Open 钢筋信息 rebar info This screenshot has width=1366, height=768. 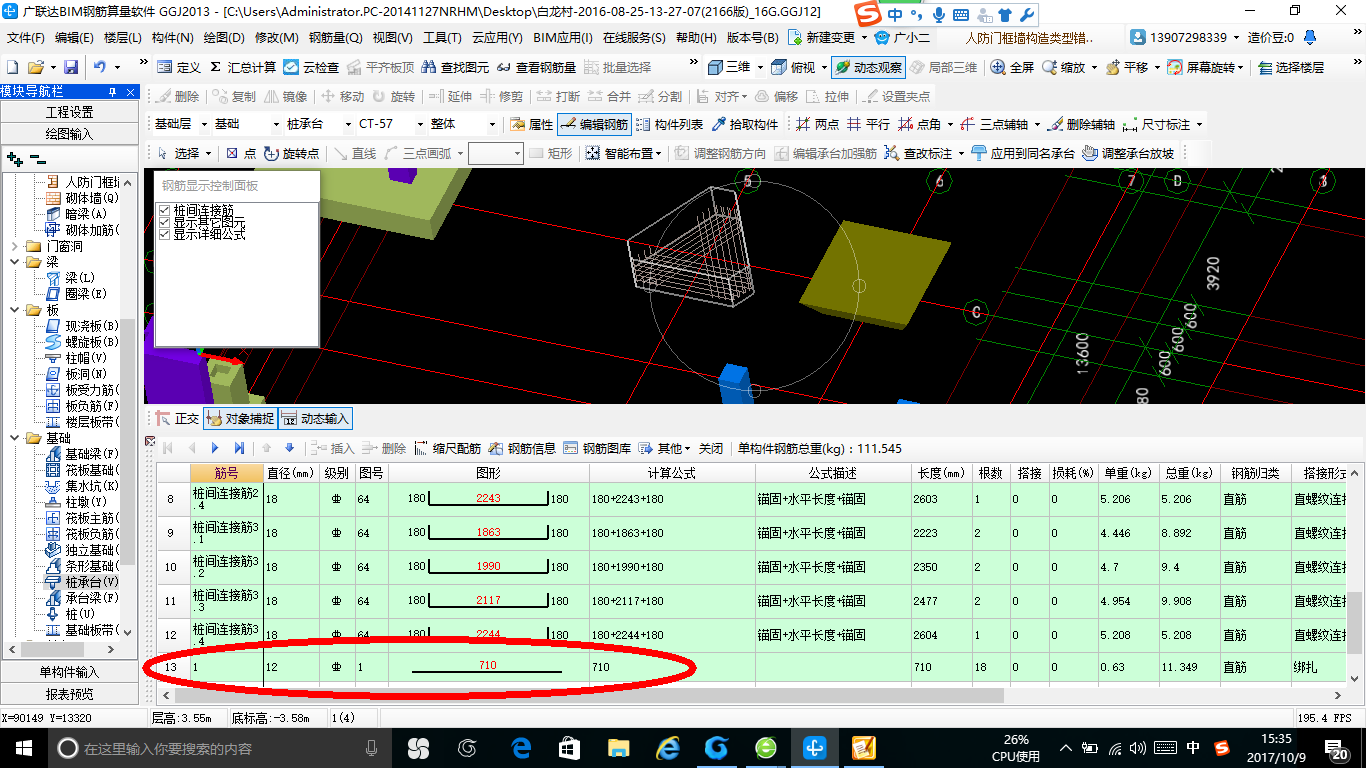(522, 448)
